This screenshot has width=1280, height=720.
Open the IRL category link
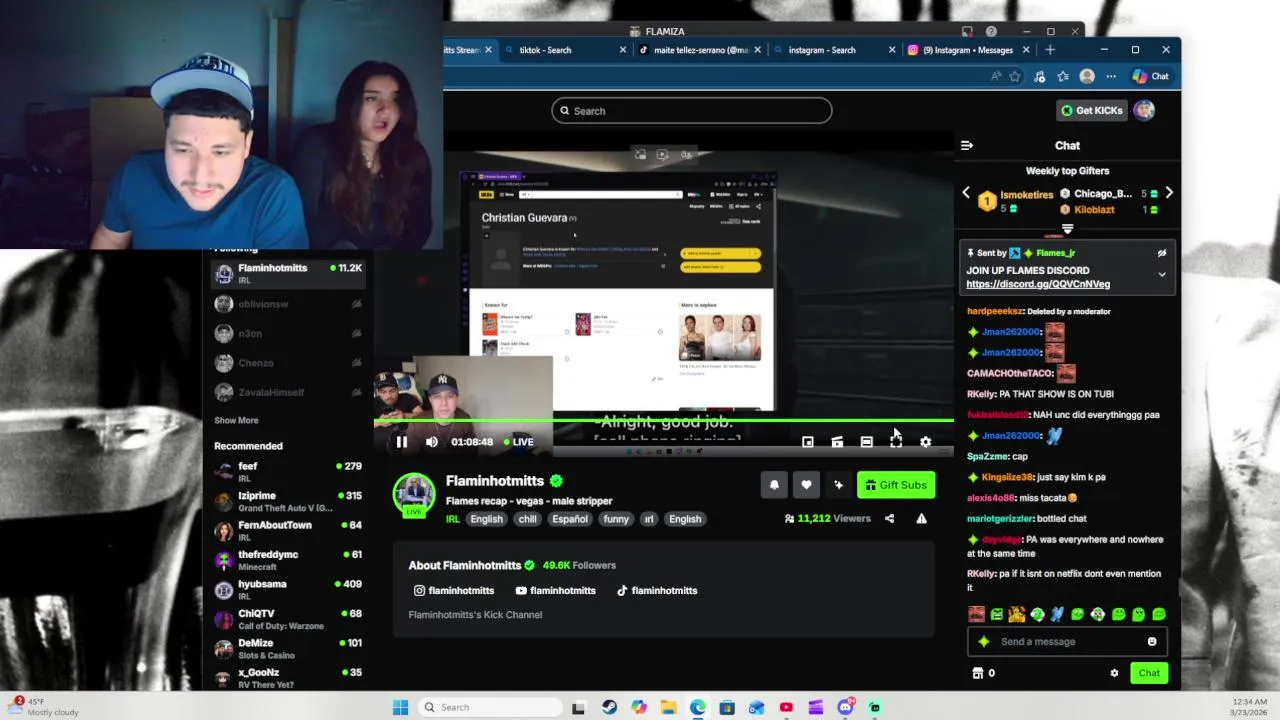coord(453,519)
